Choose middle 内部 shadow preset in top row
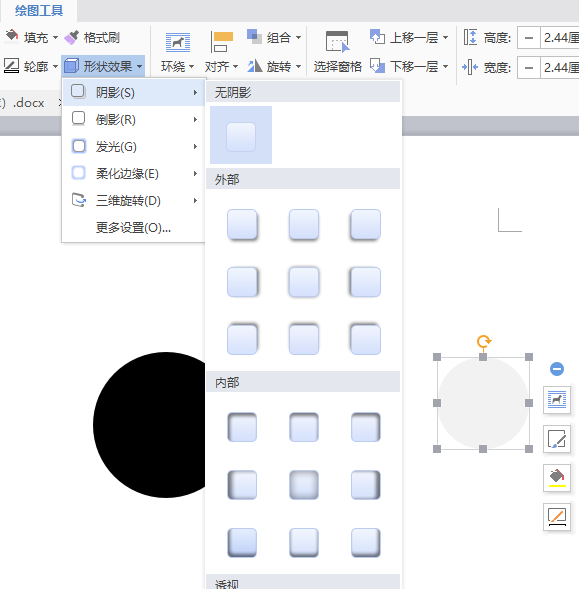The height and width of the screenshot is (589, 579). tap(304, 427)
